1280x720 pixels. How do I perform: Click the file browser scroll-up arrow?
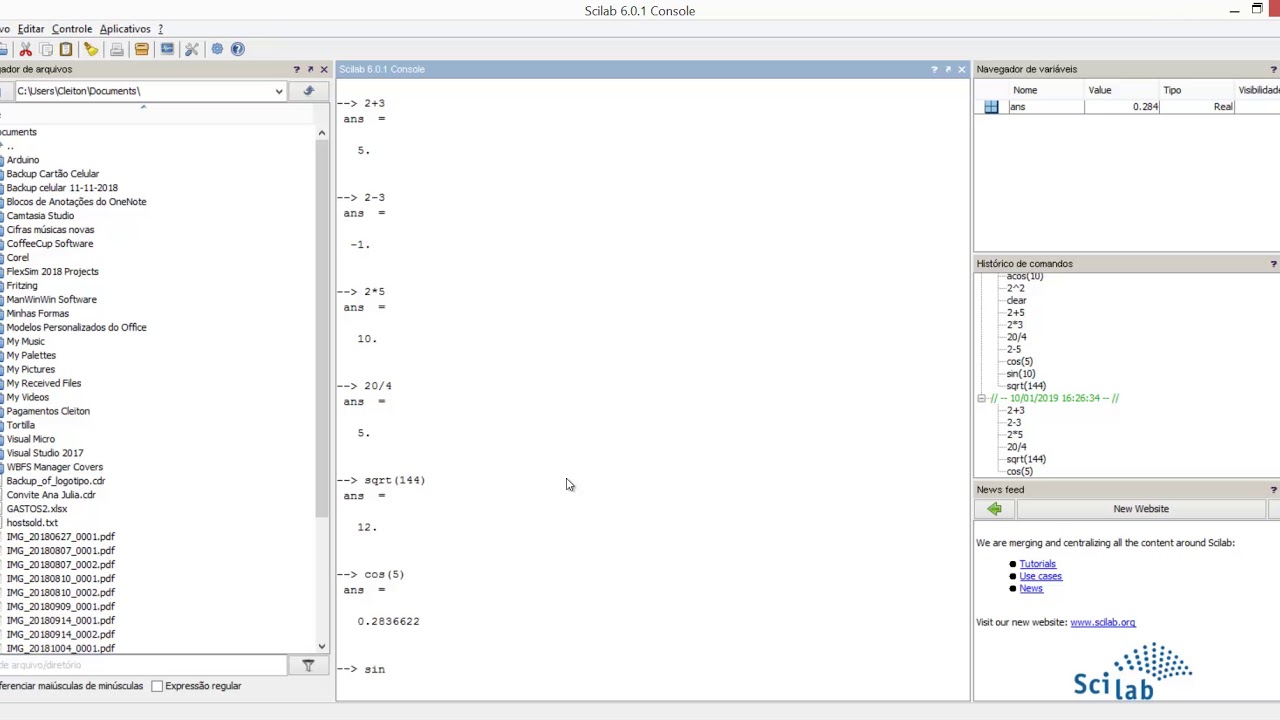tap(322, 133)
